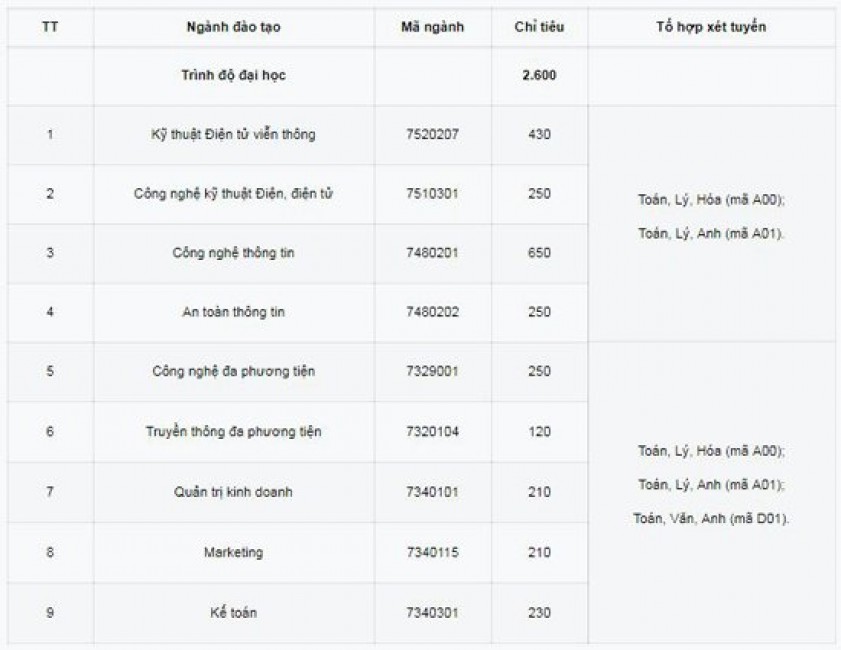Select the "An toàn thông tin" cell
The image size is (841, 650).
pos(233,312)
